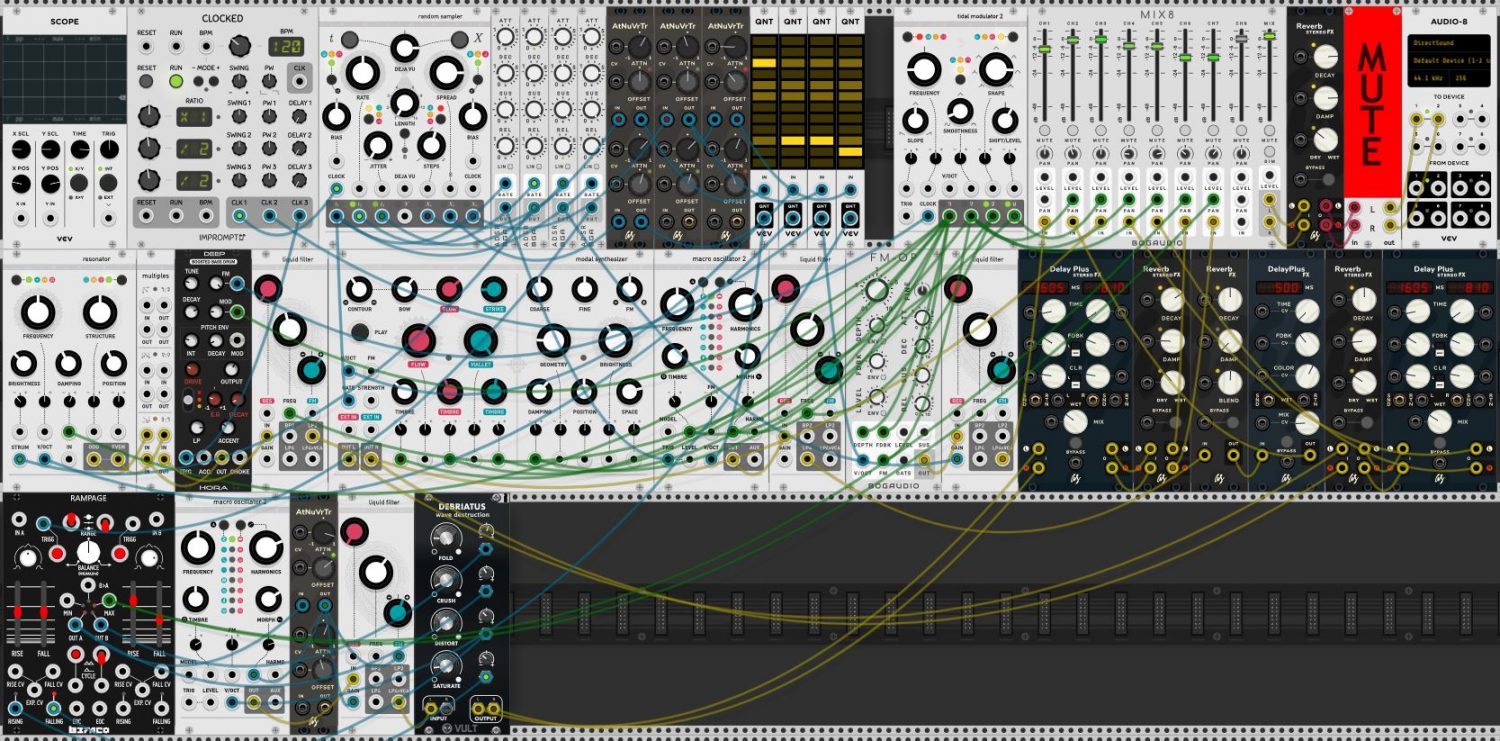
Task: Click Clocked's DELAY 1 knob
Action: pos(299,118)
